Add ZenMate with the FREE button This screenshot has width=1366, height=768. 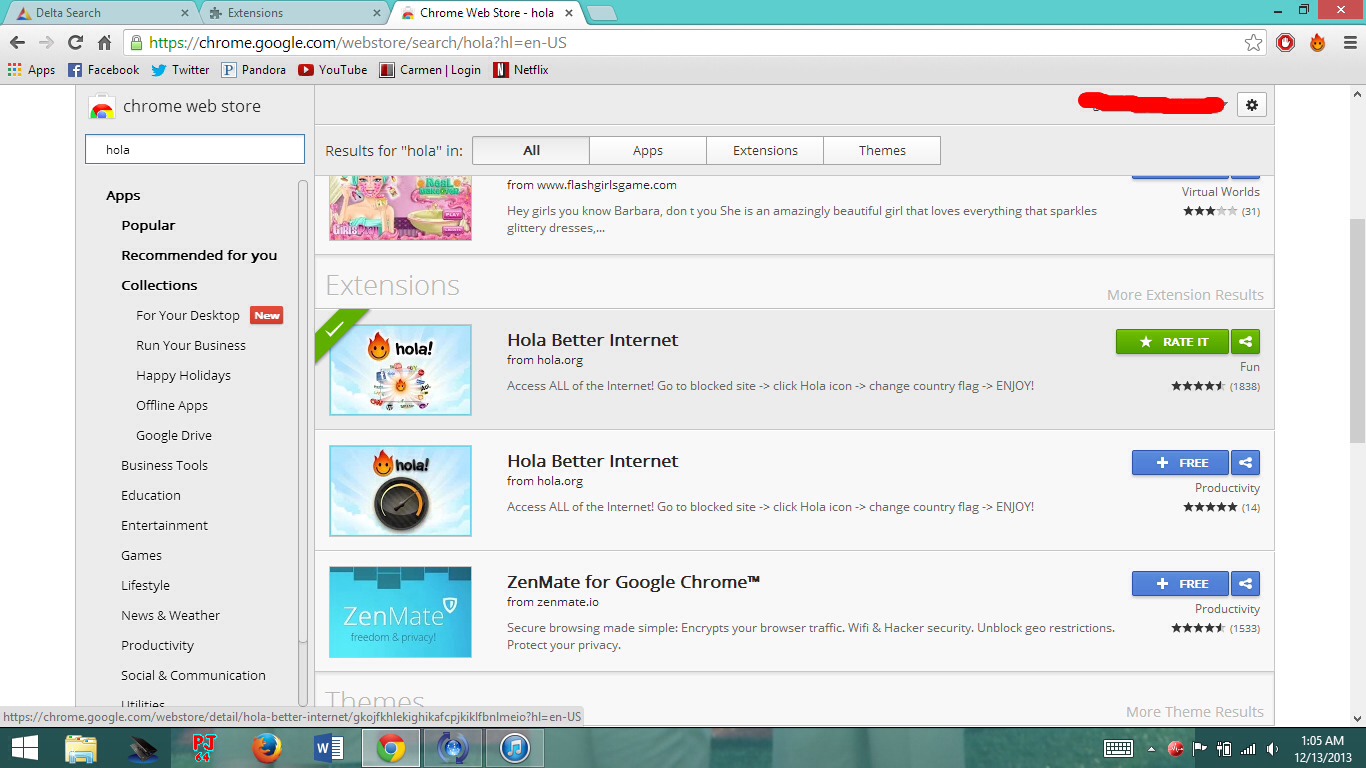tap(1180, 583)
